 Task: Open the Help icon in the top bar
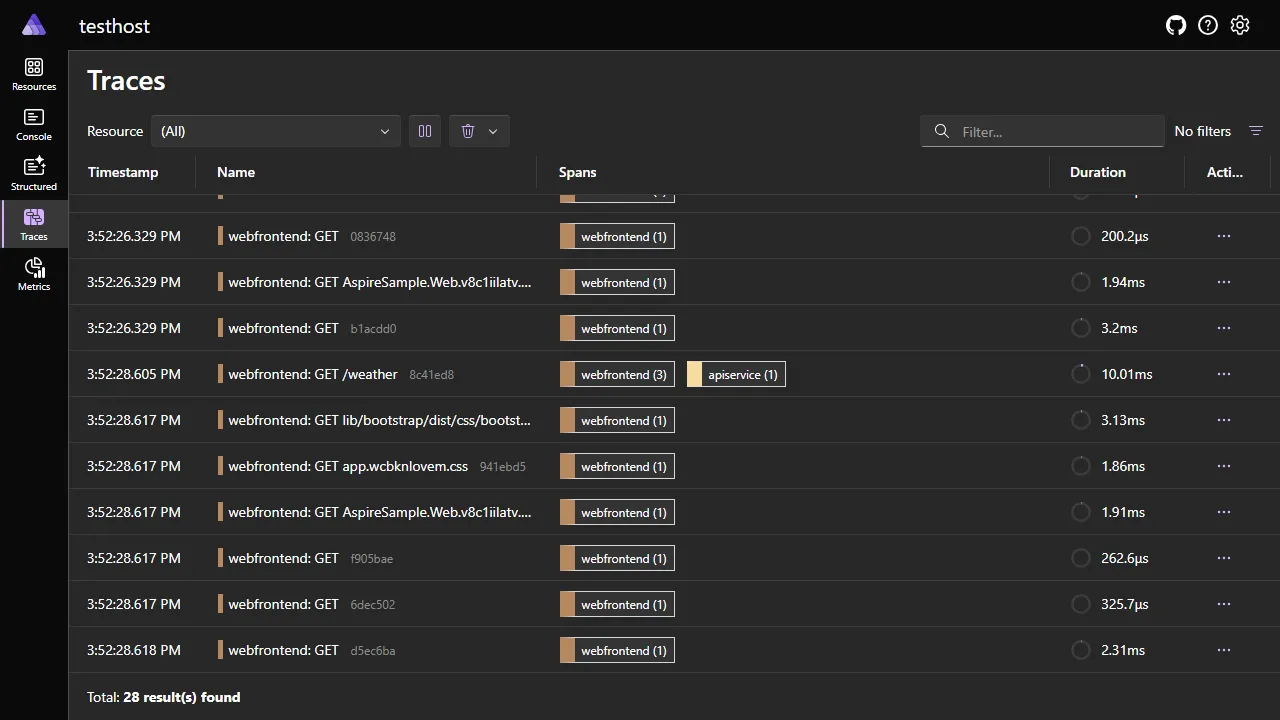1207,25
